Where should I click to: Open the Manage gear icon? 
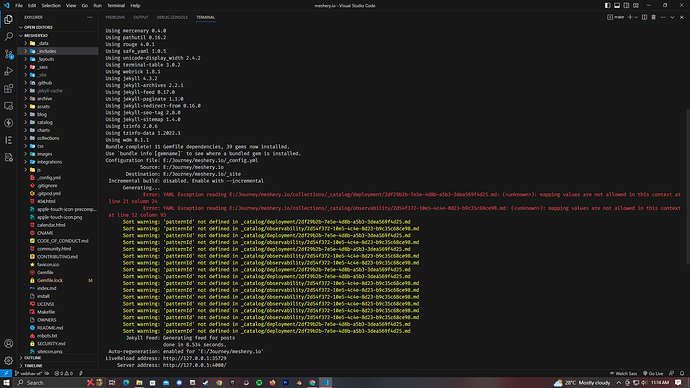8,361
